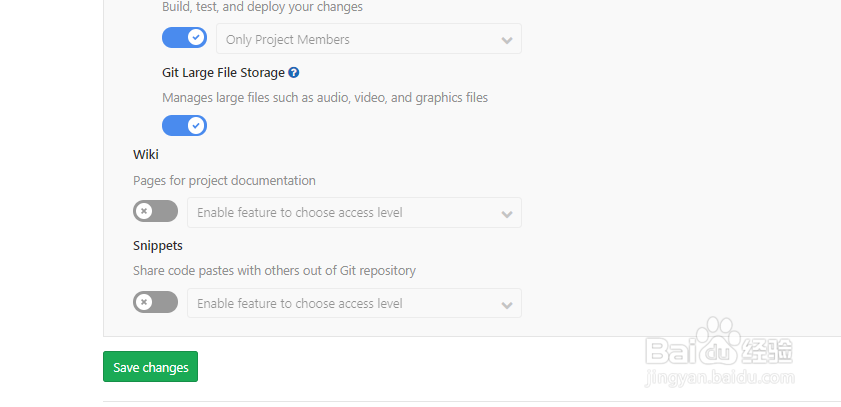The height and width of the screenshot is (407, 841).
Task: Click the Git Large File Storage help icon
Action: point(294,73)
